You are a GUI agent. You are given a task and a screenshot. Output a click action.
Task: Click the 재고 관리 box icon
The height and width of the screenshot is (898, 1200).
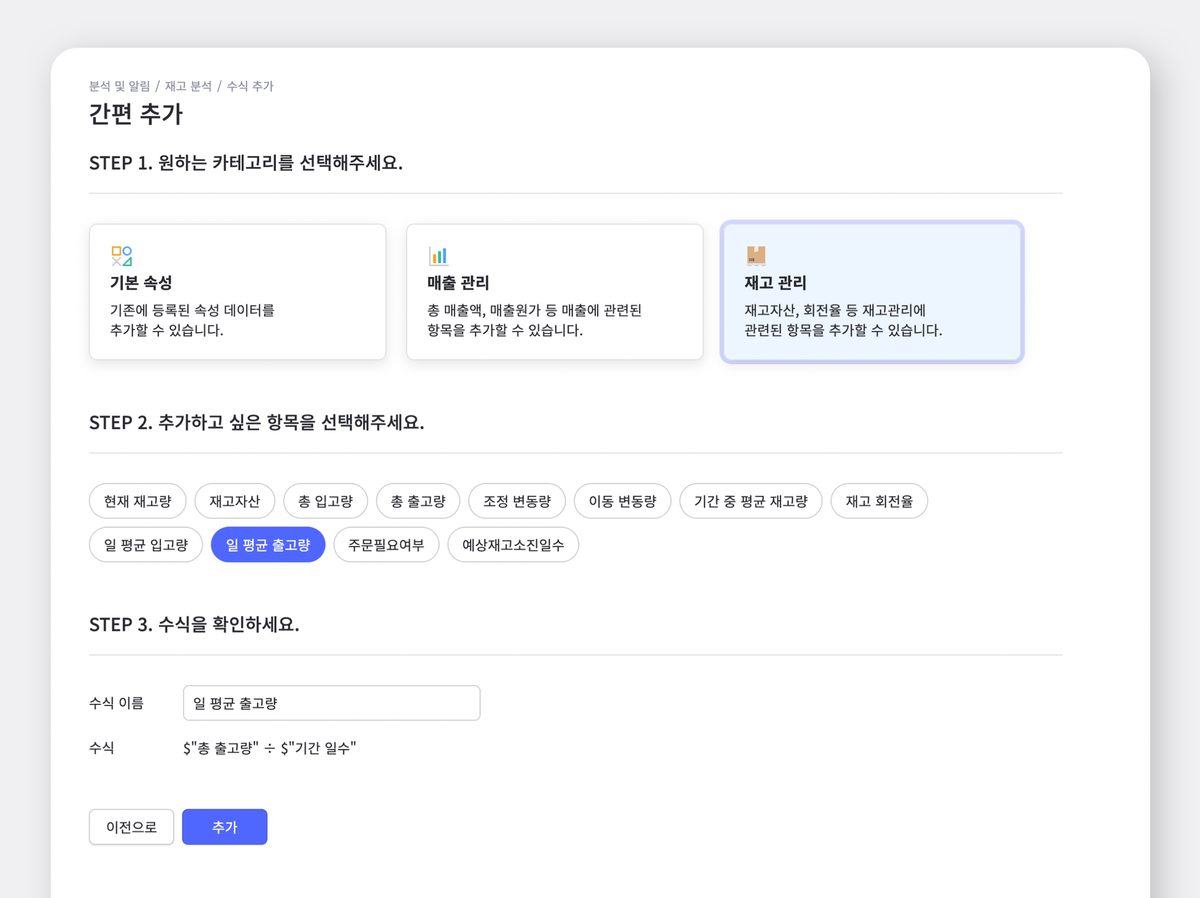[x=756, y=255]
